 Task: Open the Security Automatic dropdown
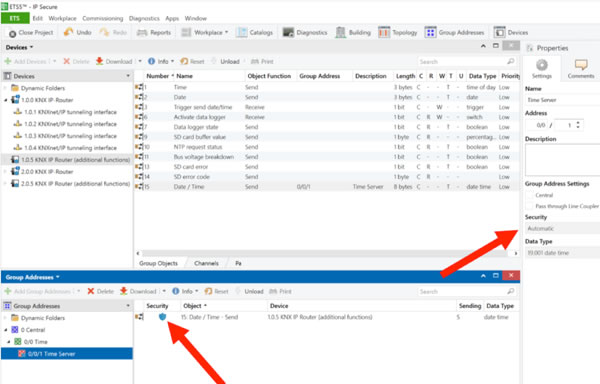tap(562, 229)
